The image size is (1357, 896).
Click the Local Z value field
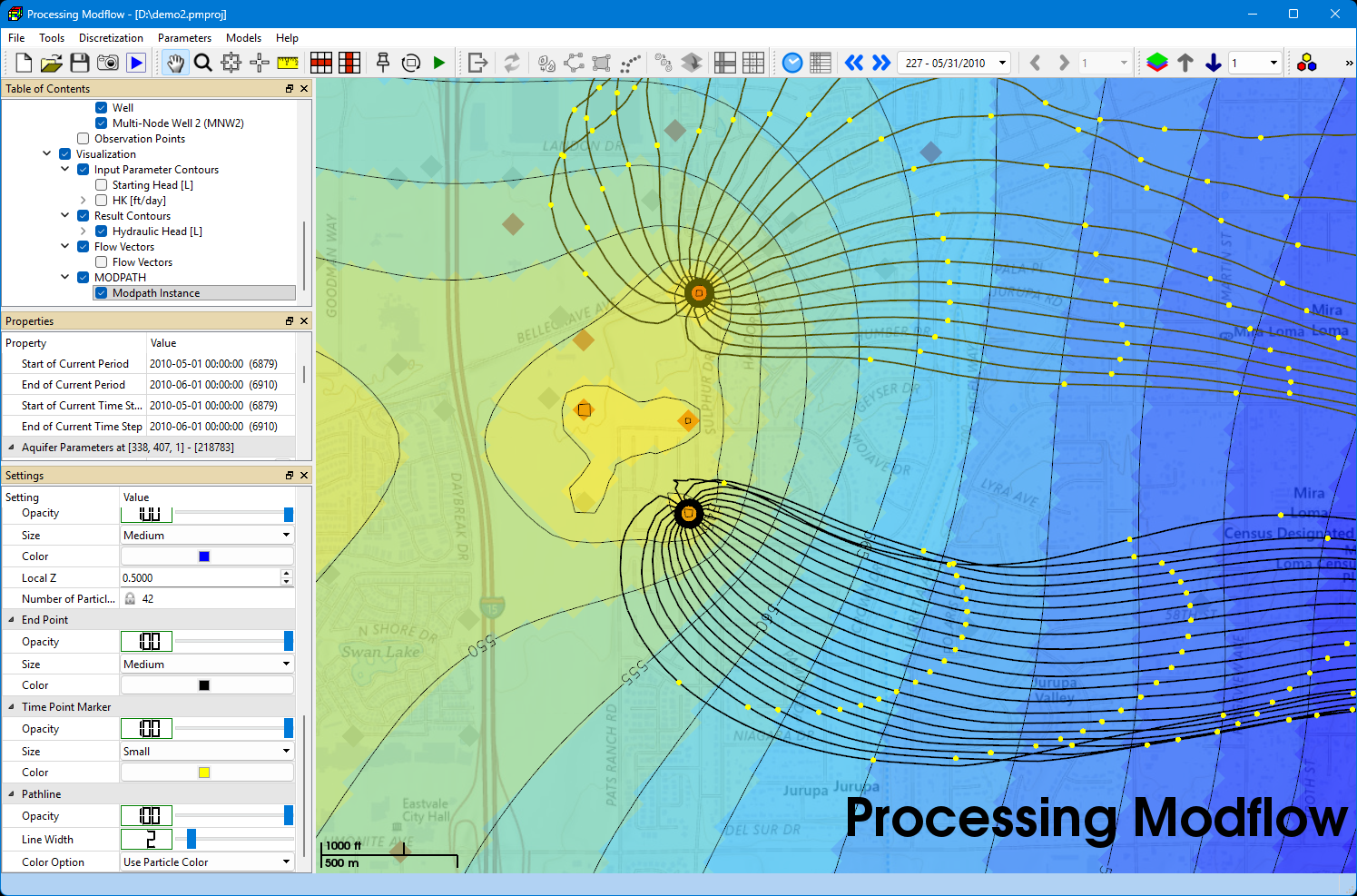pyautogui.click(x=200, y=577)
